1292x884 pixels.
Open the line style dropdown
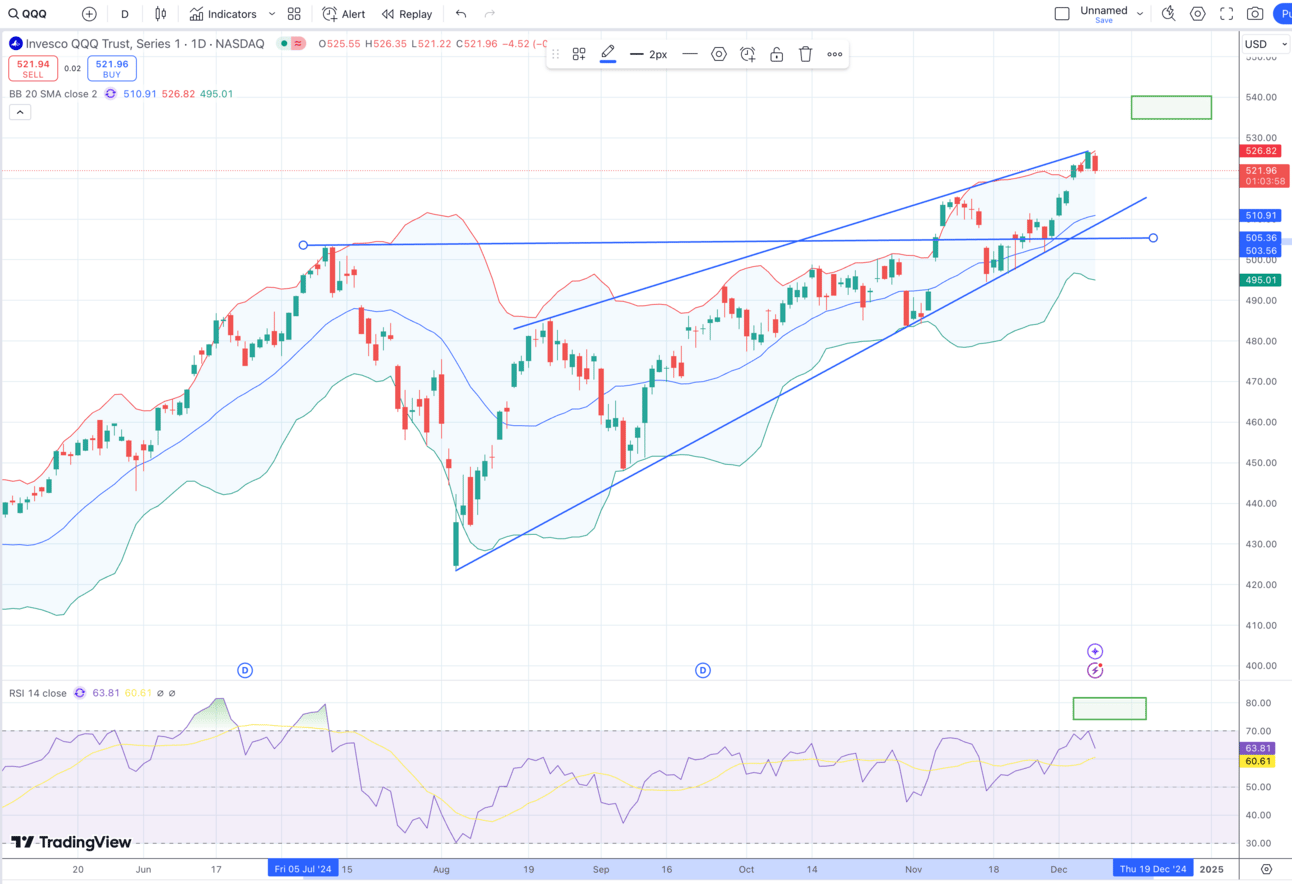pyautogui.click(x=690, y=54)
